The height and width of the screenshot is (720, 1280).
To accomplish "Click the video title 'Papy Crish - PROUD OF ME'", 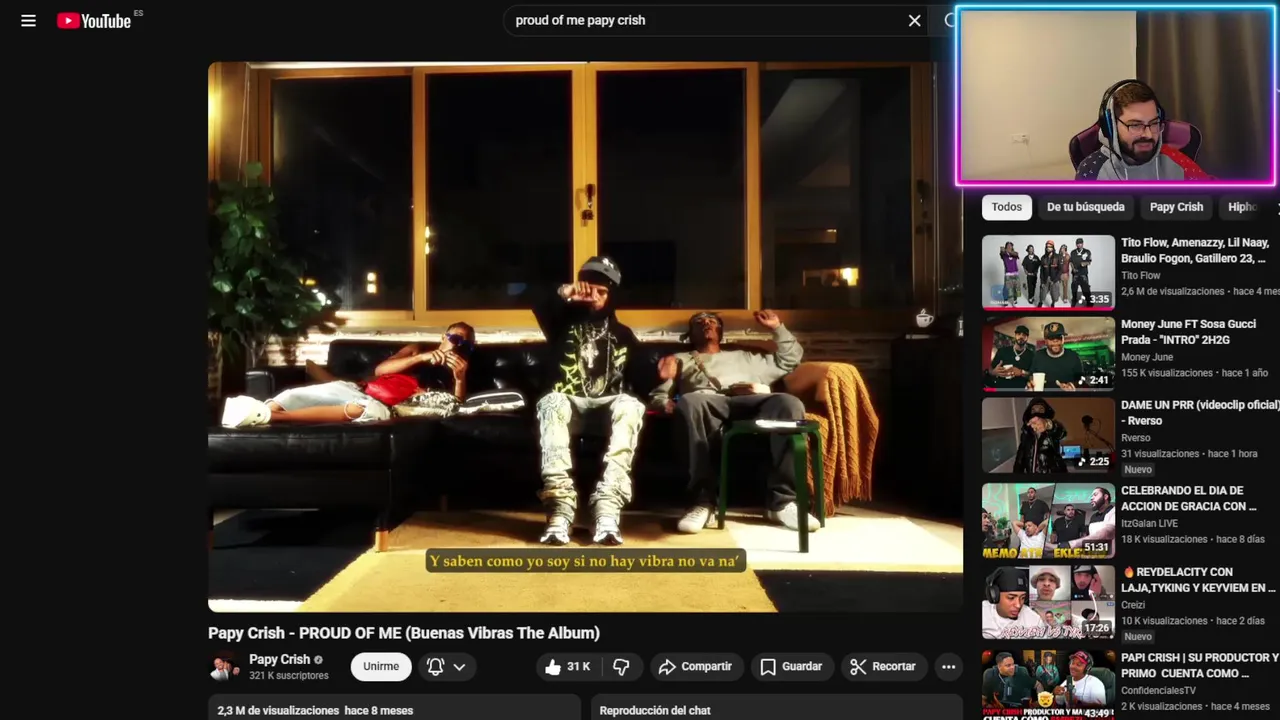I will tap(404, 633).
